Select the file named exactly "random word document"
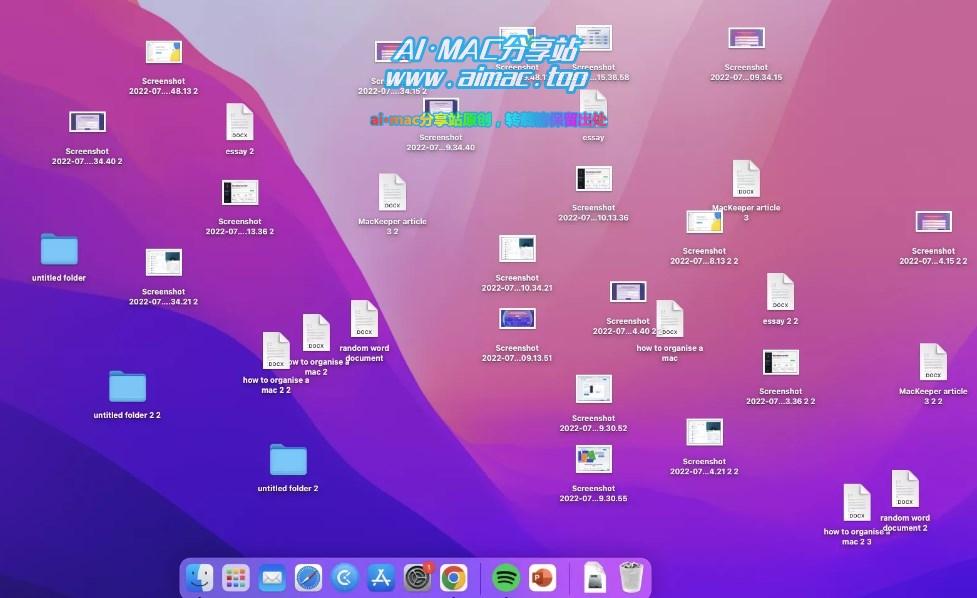Viewport: 977px width, 598px height. point(365,319)
